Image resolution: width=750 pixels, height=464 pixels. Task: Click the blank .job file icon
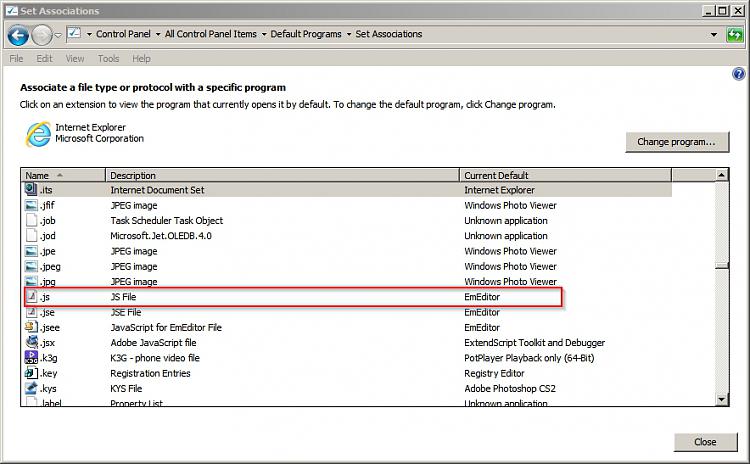[x=31, y=221]
